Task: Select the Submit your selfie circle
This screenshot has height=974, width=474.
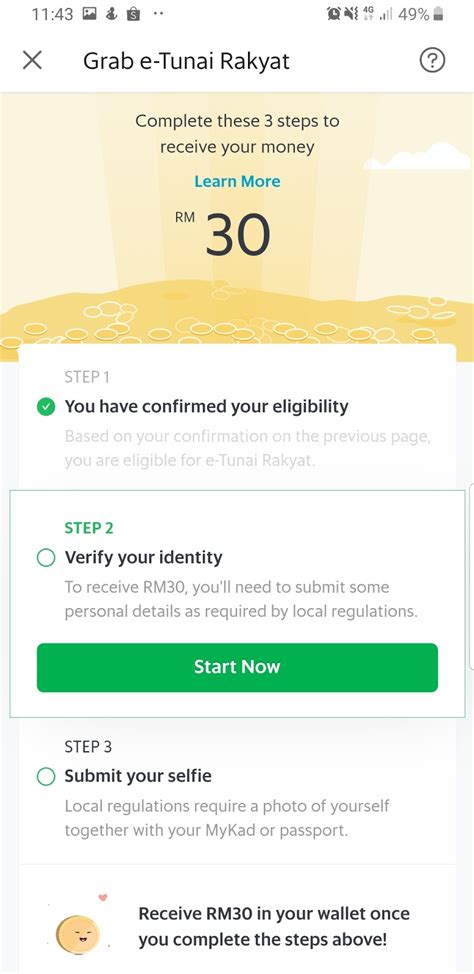Action: coord(45,776)
